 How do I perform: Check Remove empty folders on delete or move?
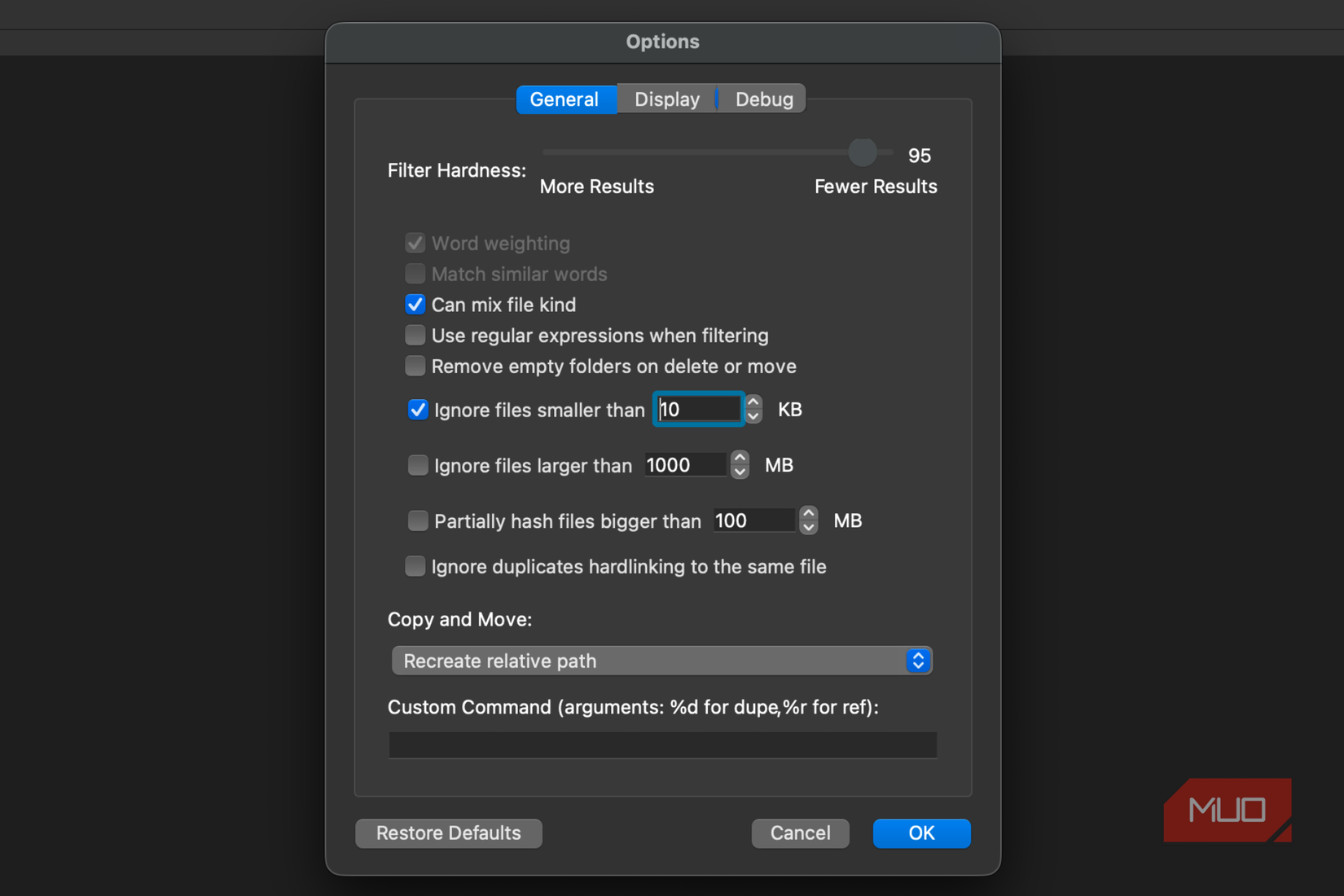click(x=415, y=366)
